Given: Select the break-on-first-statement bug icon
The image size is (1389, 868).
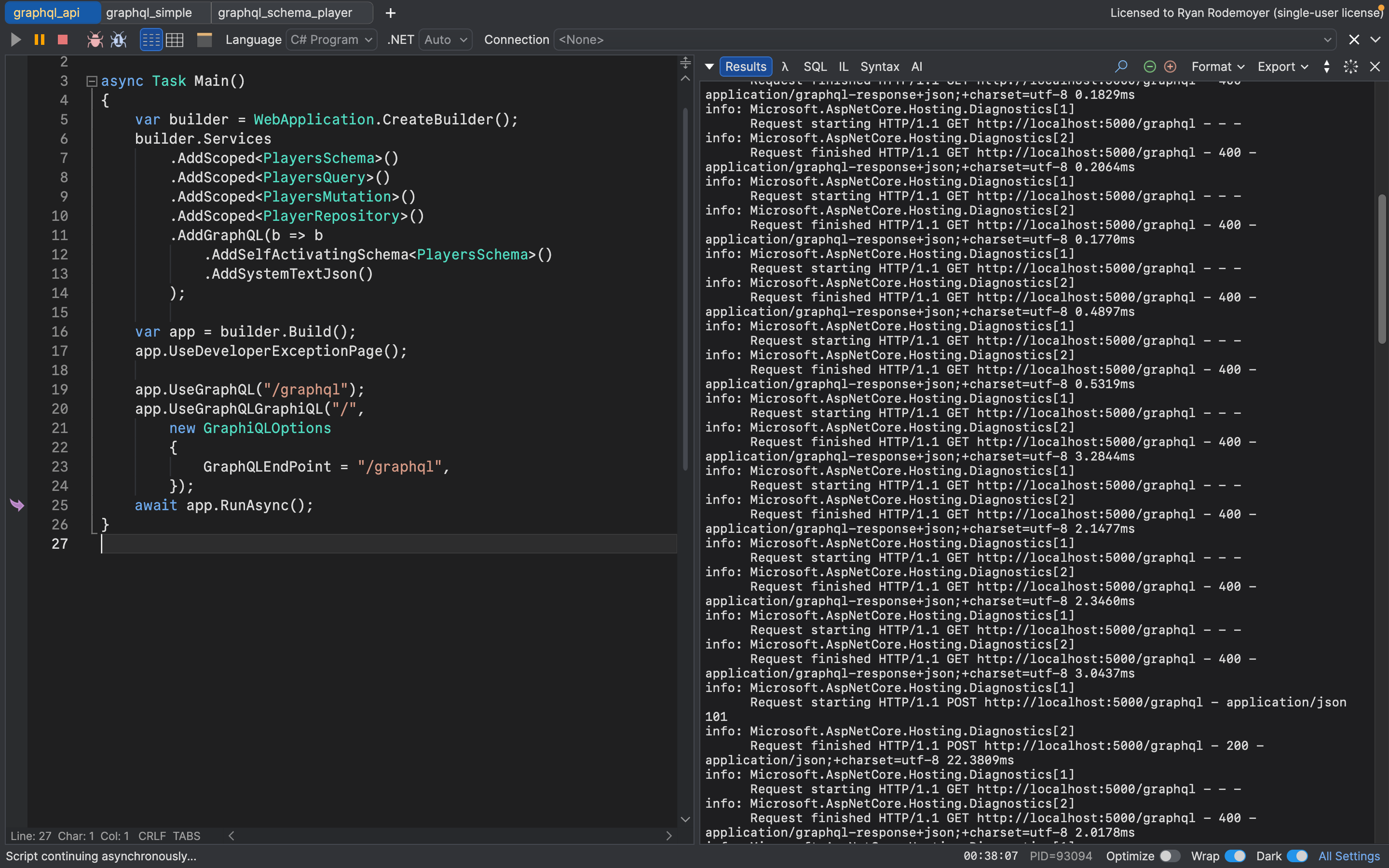Looking at the screenshot, I should click(118, 40).
